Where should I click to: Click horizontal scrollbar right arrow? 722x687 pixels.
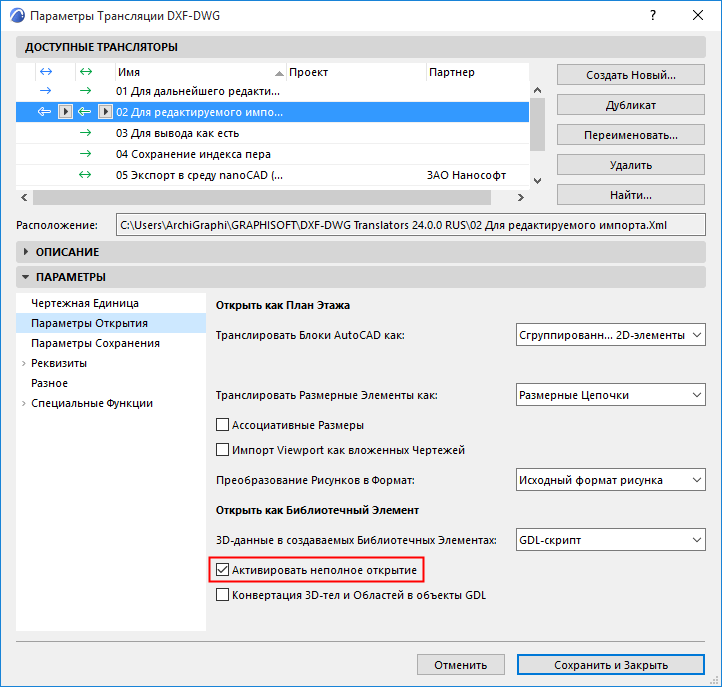(521, 198)
